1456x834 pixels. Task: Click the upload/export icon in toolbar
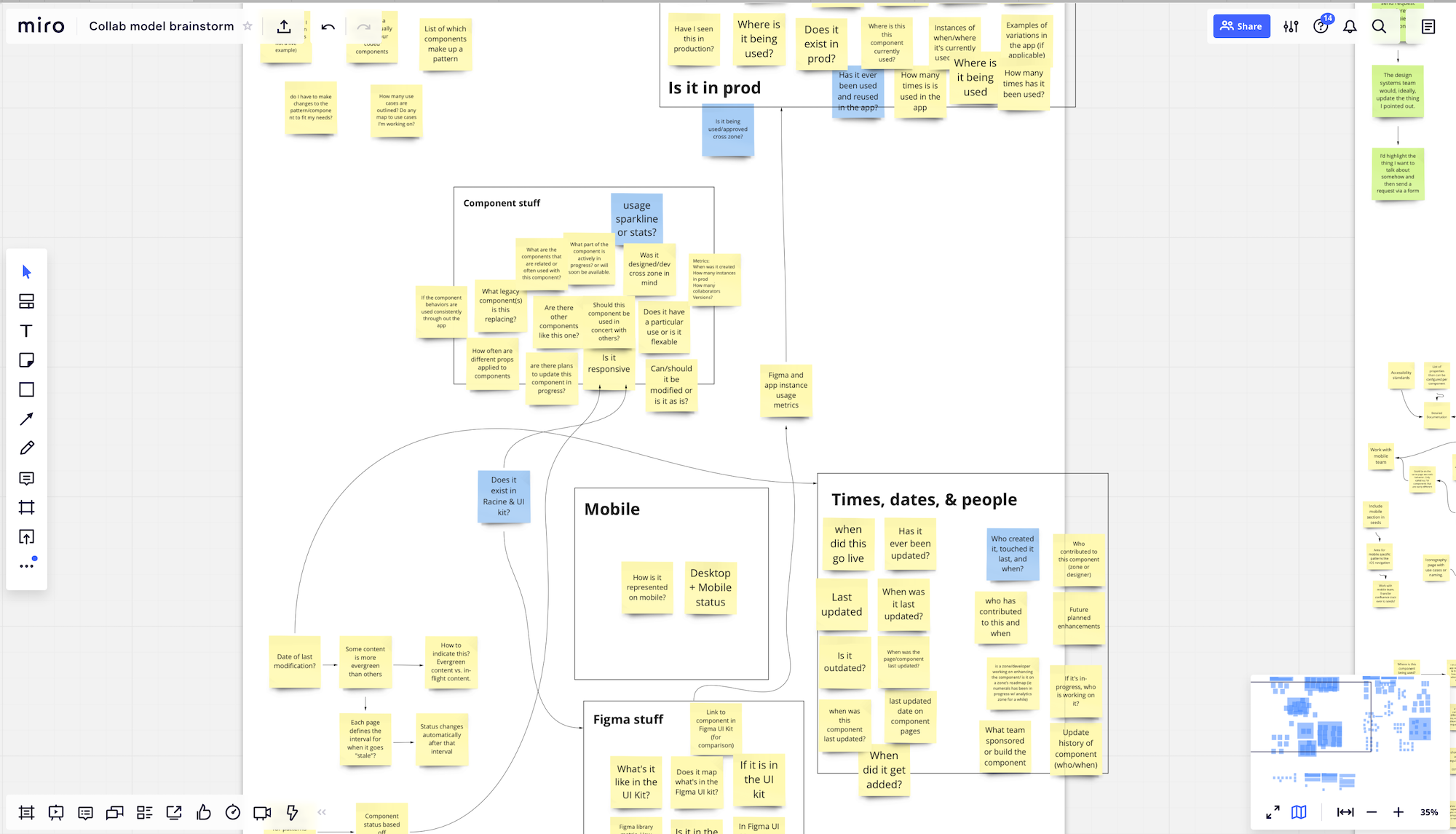pos(284,26)
